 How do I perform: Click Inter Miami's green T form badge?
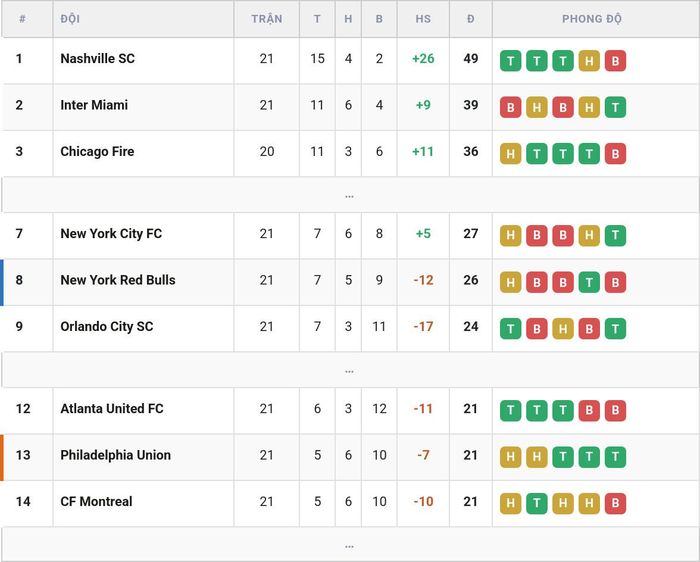click(615, 107)
